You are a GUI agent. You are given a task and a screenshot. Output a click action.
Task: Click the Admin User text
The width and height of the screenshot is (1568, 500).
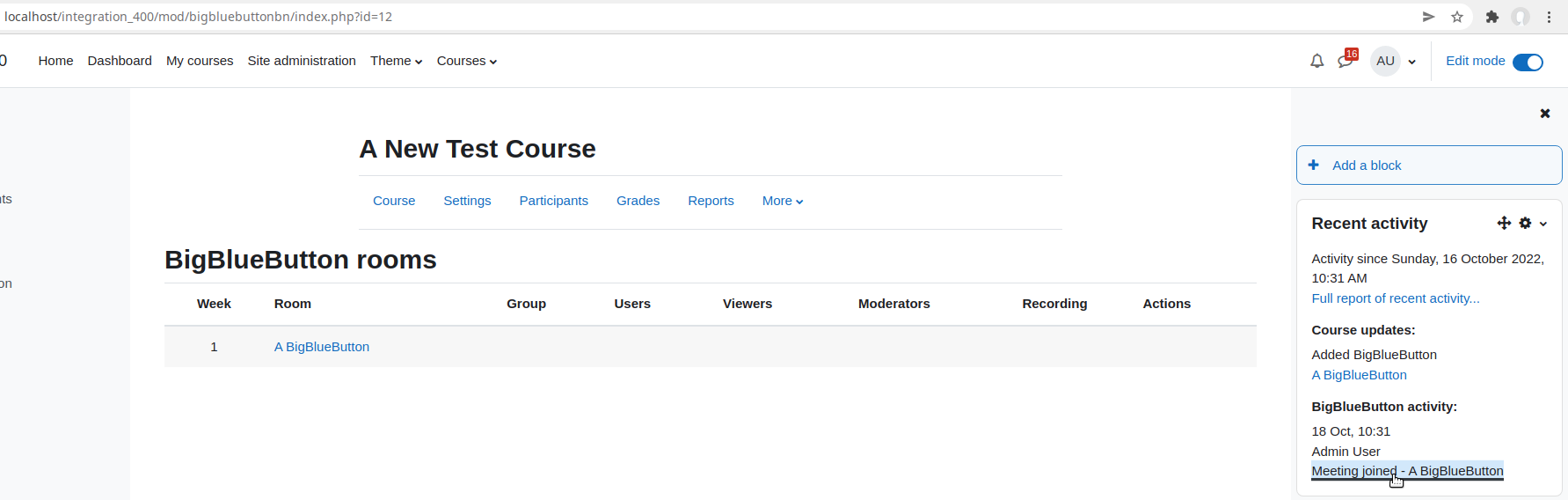click(1346, 452)
